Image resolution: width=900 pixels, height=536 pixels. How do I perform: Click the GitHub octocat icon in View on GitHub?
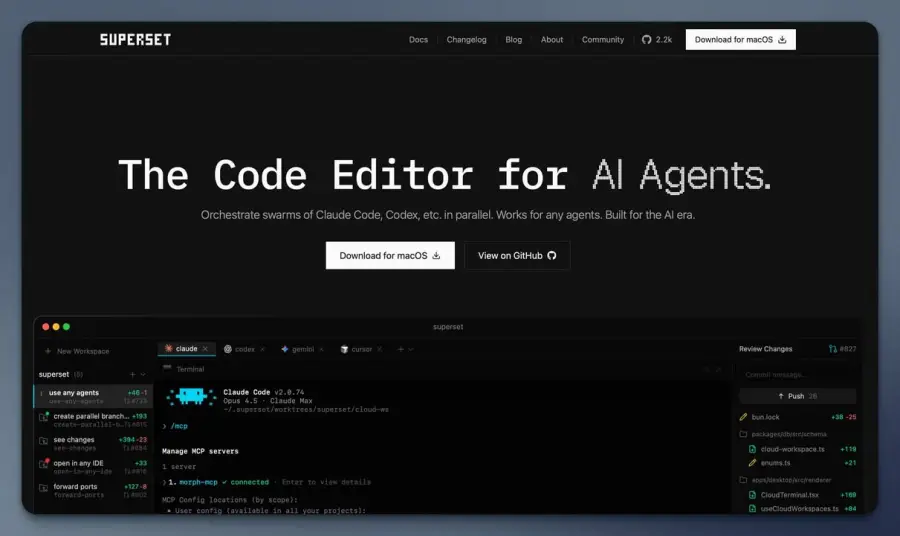[x=552, y=255]
